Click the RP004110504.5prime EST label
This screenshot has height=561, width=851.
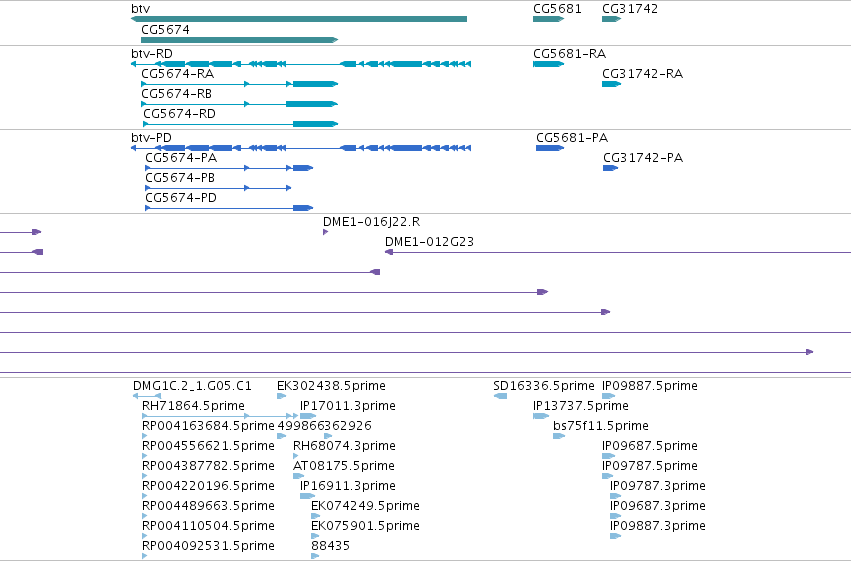click(x=208, y=527)
